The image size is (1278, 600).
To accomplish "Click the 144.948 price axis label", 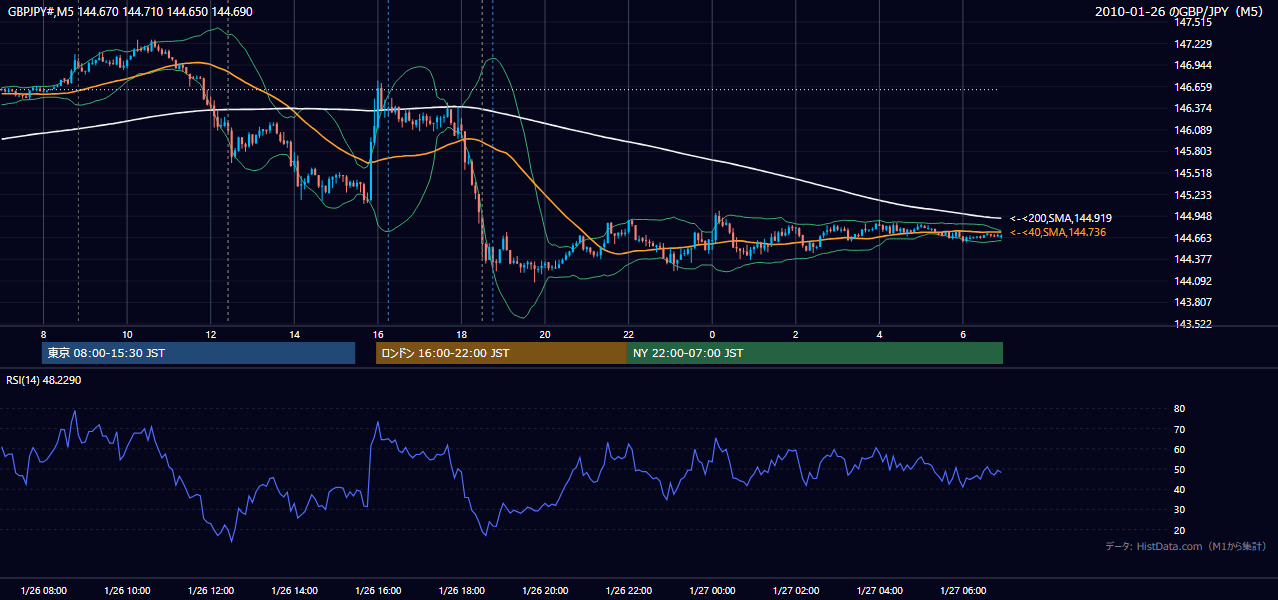I will [x=1192, y=217].
